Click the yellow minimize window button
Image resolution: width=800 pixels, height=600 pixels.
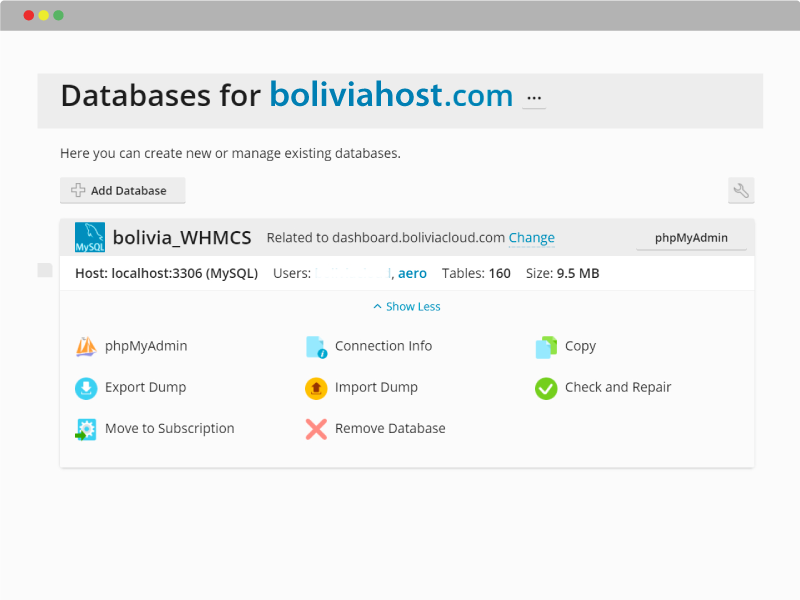43,15
